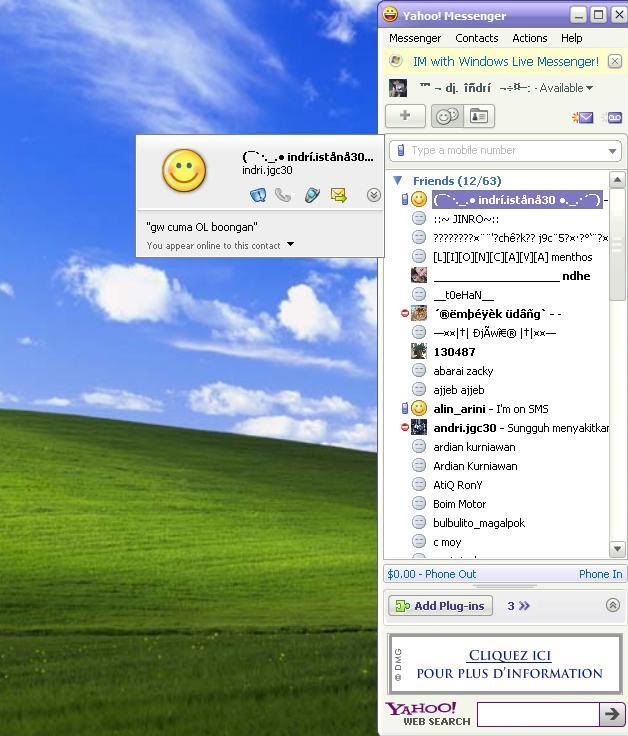Open Yahoo Mail envelope icon

[582, 117]
